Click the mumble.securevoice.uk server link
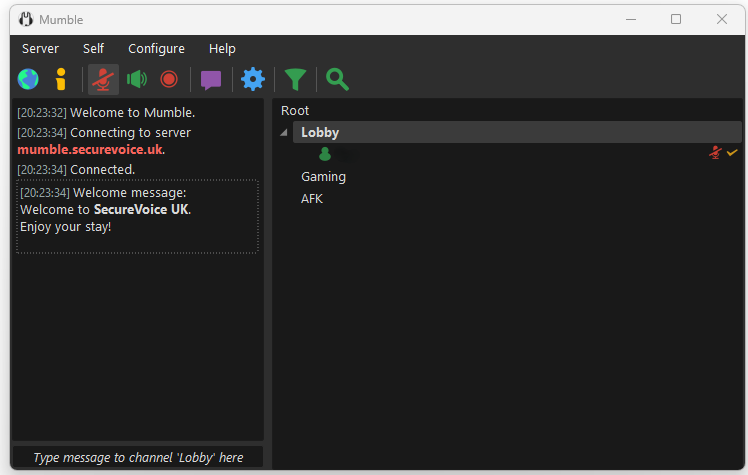The height and width of the screenshot is (475, 748). click(90, 150)
